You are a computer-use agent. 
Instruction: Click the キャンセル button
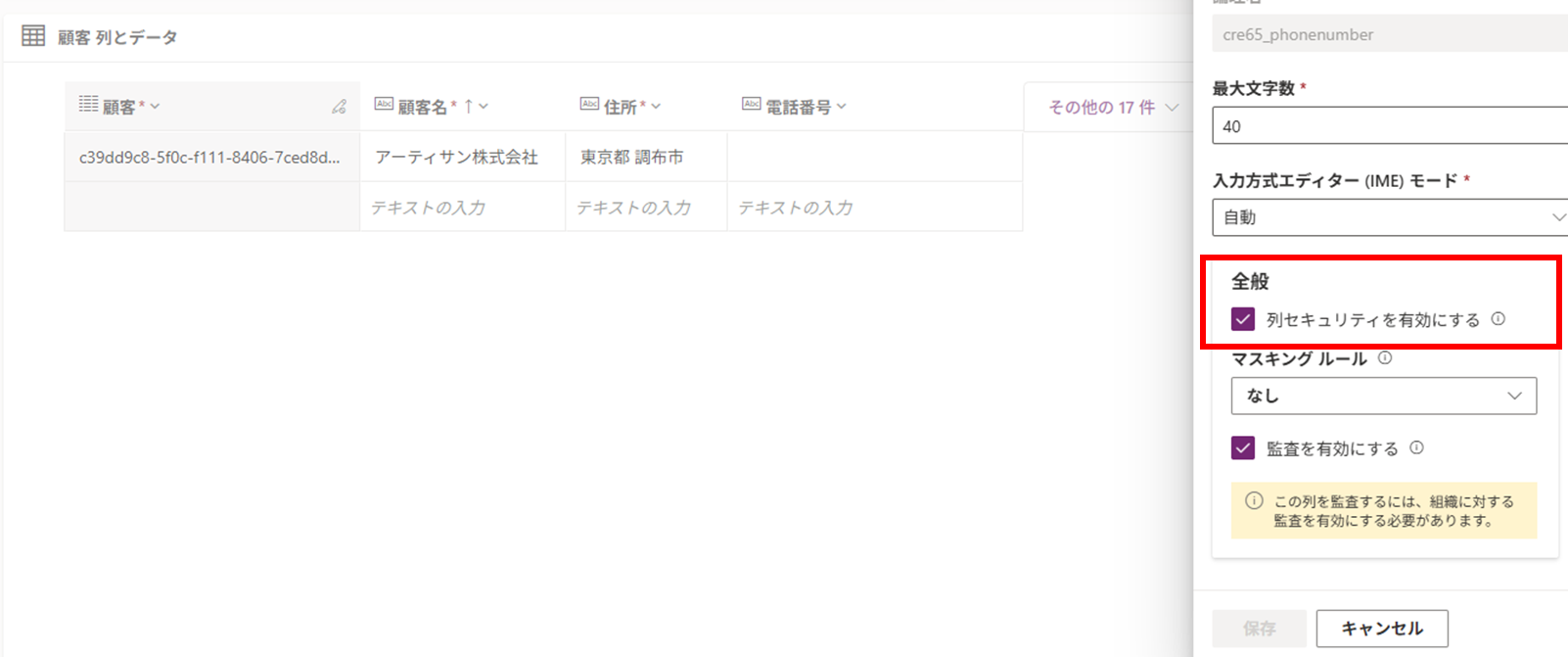pyautogui.click(x=1381, y=629)
